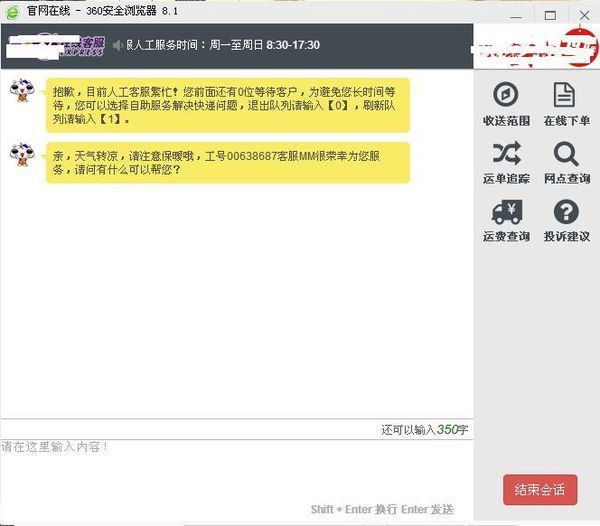600x526 pixels.
Task: Open the 收送范围 compass icon
Action: 506,95
